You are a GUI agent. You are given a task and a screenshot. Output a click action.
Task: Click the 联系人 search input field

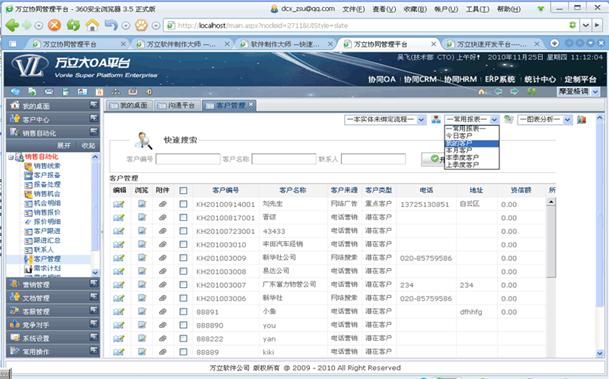tap(373, 159)
